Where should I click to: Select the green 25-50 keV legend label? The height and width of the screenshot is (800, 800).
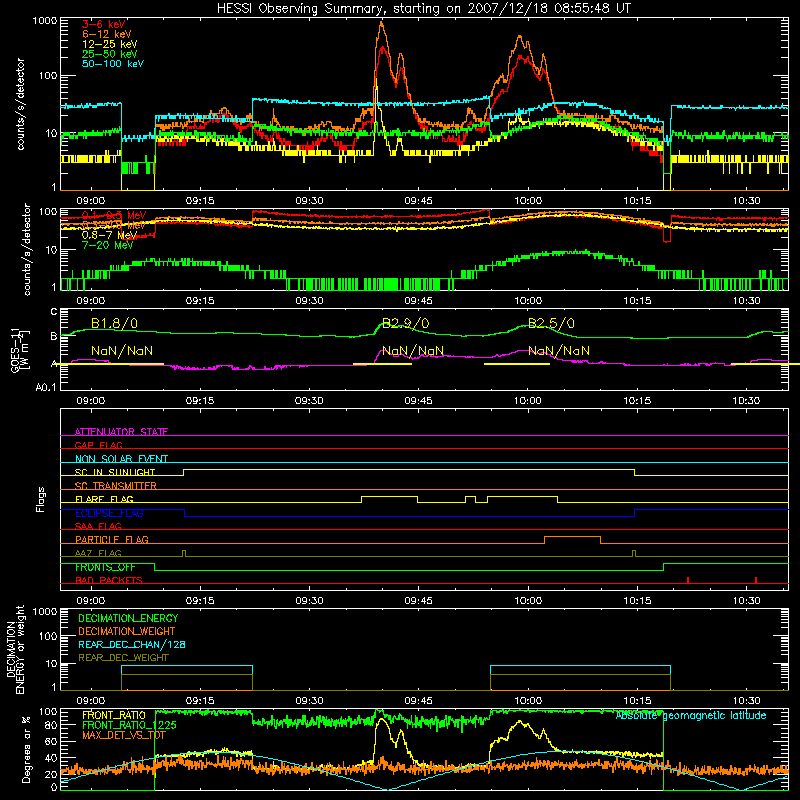110,54
